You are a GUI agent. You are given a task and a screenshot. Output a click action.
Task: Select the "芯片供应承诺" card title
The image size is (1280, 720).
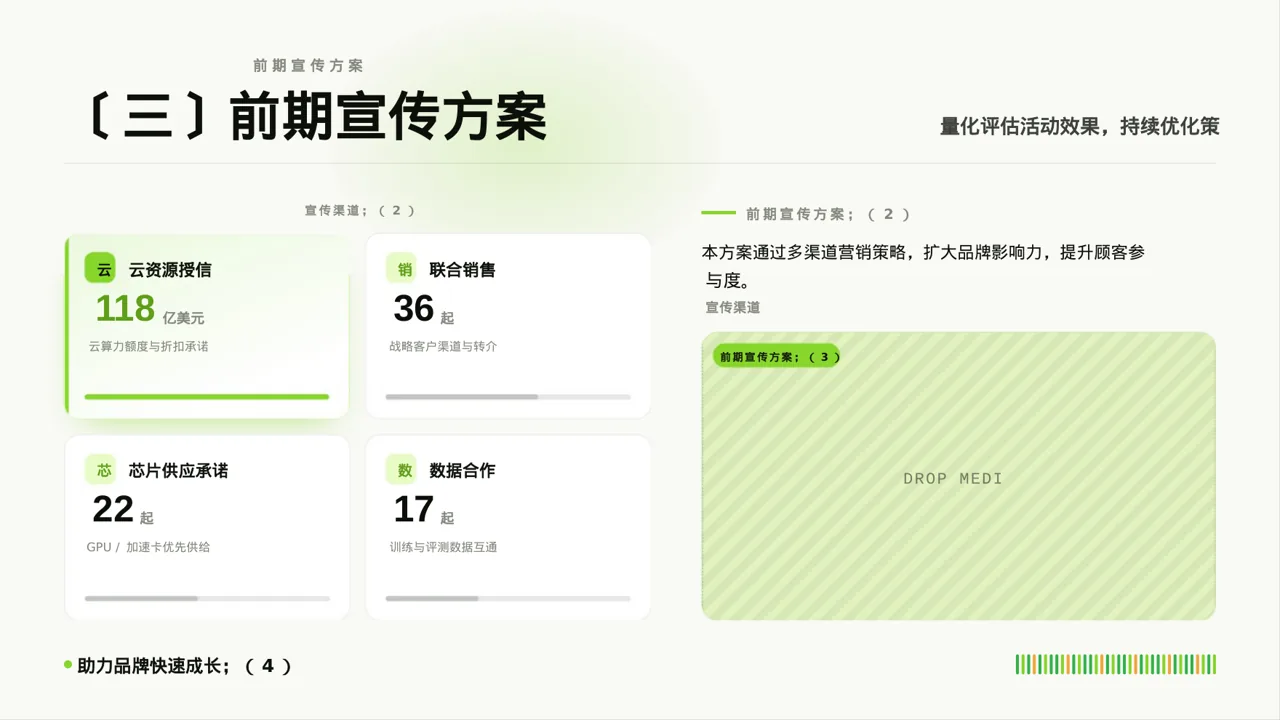click(178, 471)
